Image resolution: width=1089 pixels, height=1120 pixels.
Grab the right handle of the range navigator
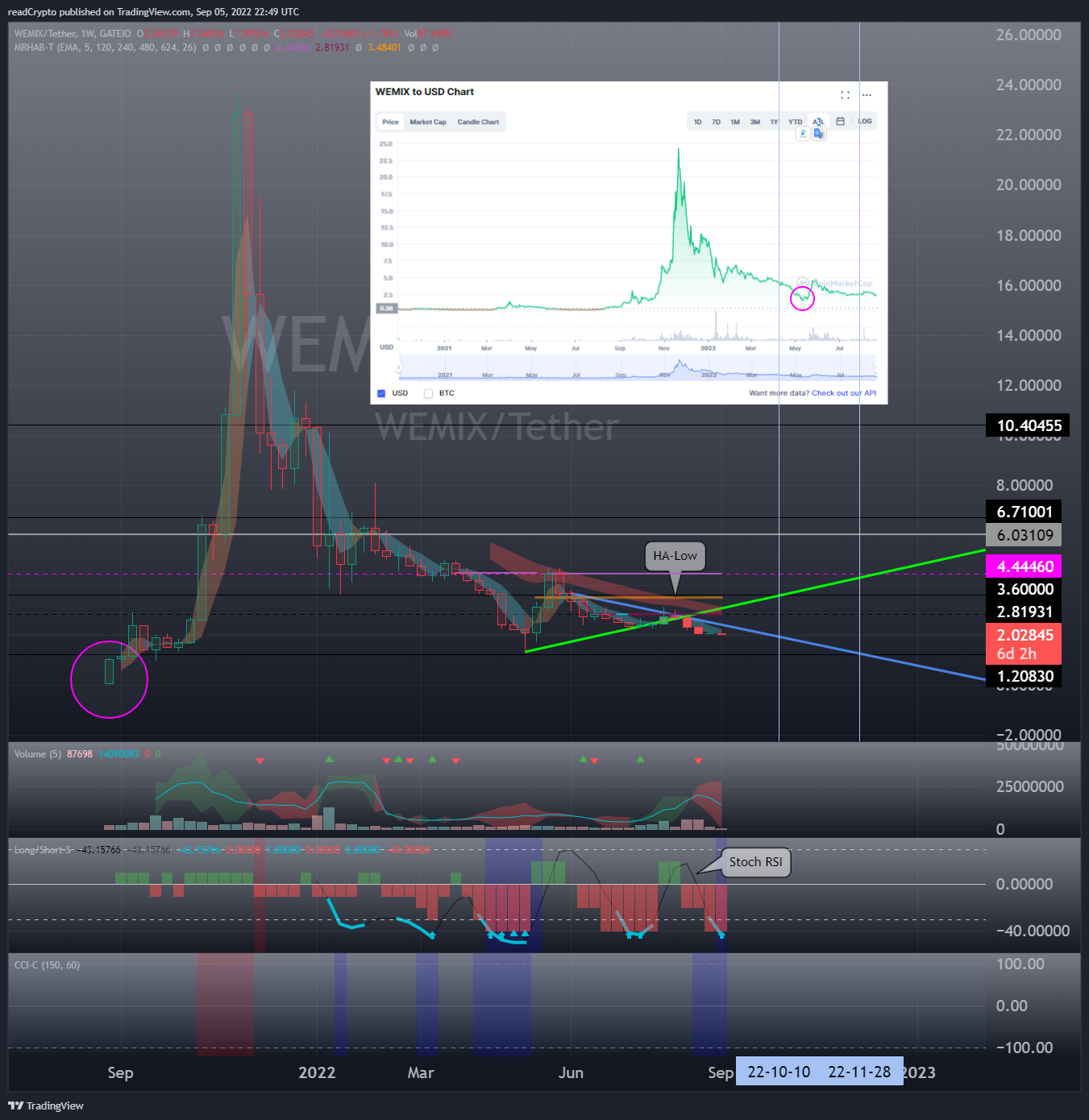pyautogui.click(x=876, y=367)
